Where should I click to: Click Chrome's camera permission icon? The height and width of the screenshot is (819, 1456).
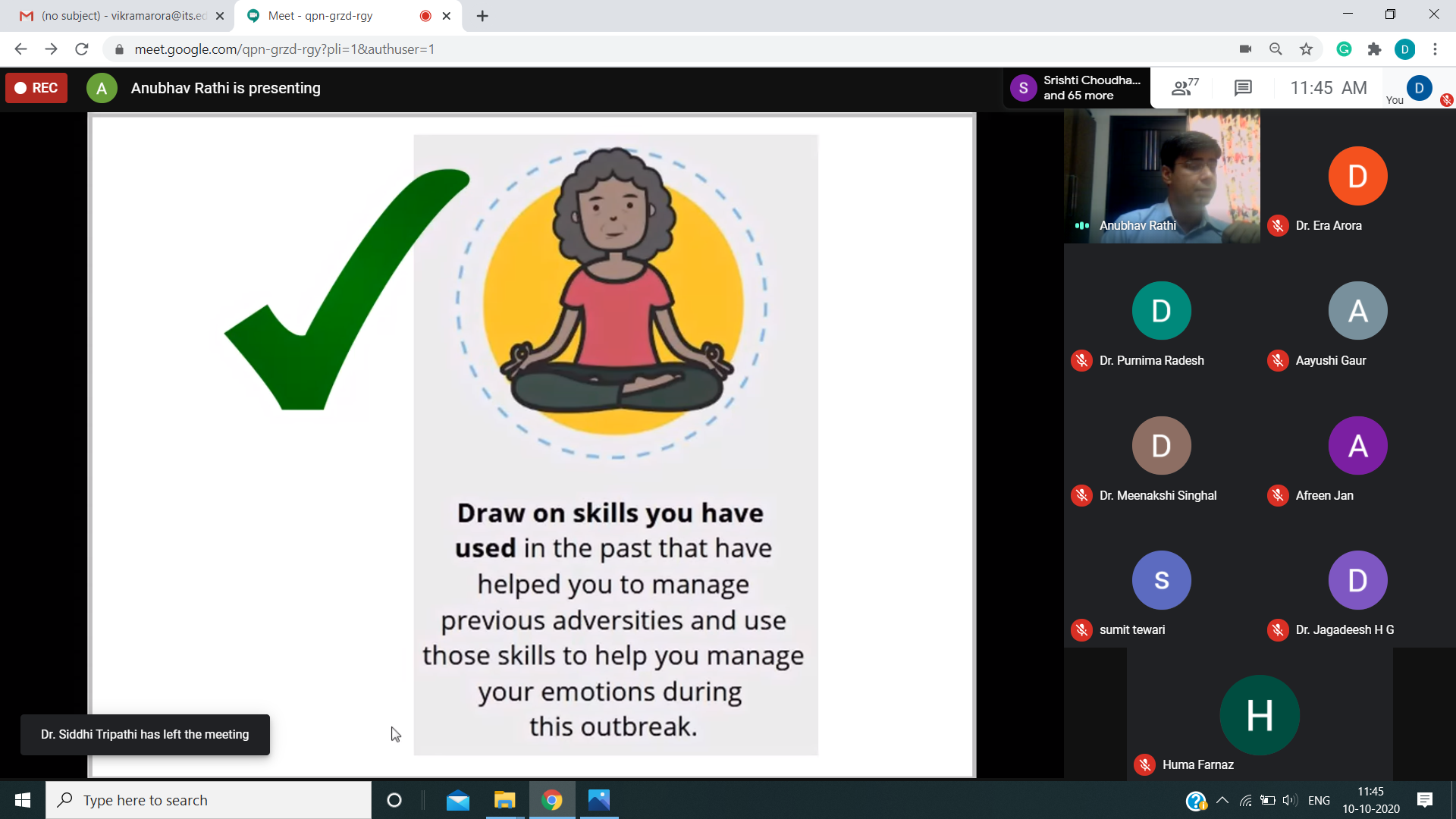[1245, 49]
